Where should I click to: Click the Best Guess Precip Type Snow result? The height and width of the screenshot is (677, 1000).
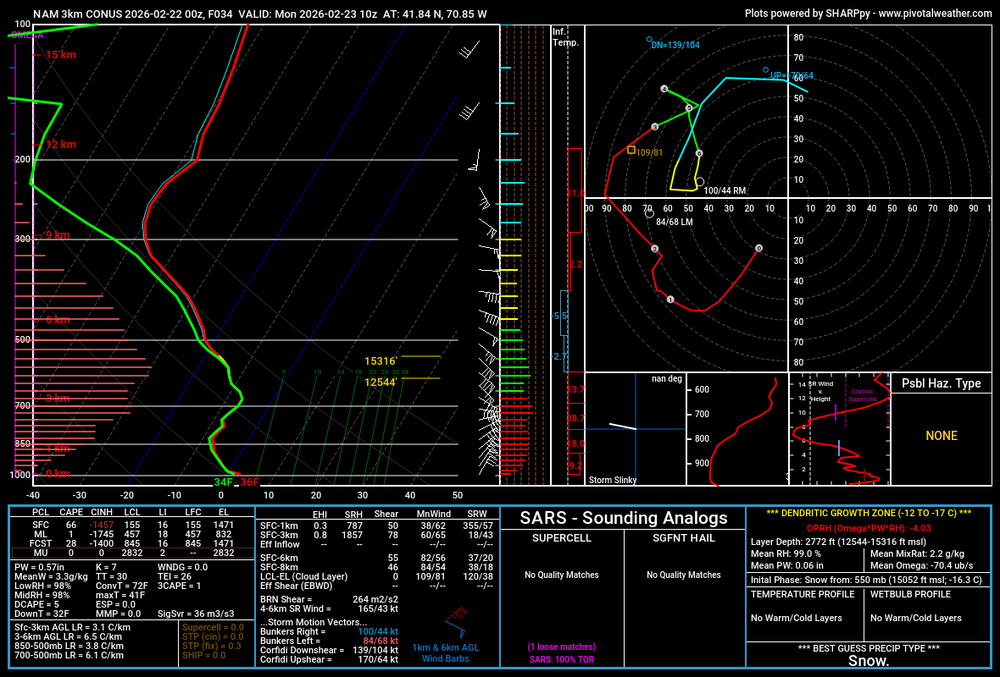(x=868, y=660)
